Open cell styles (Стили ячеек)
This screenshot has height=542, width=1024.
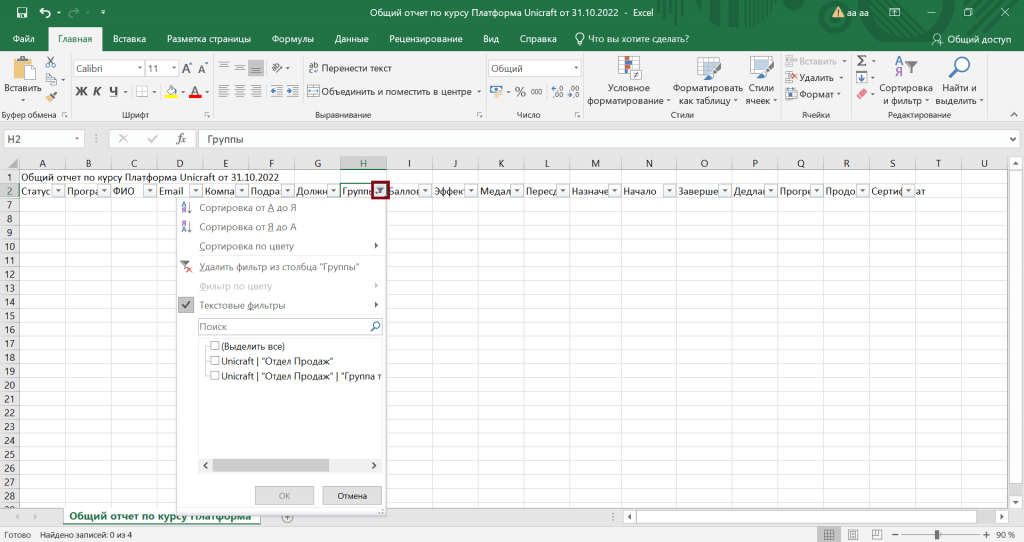point(761,80)
